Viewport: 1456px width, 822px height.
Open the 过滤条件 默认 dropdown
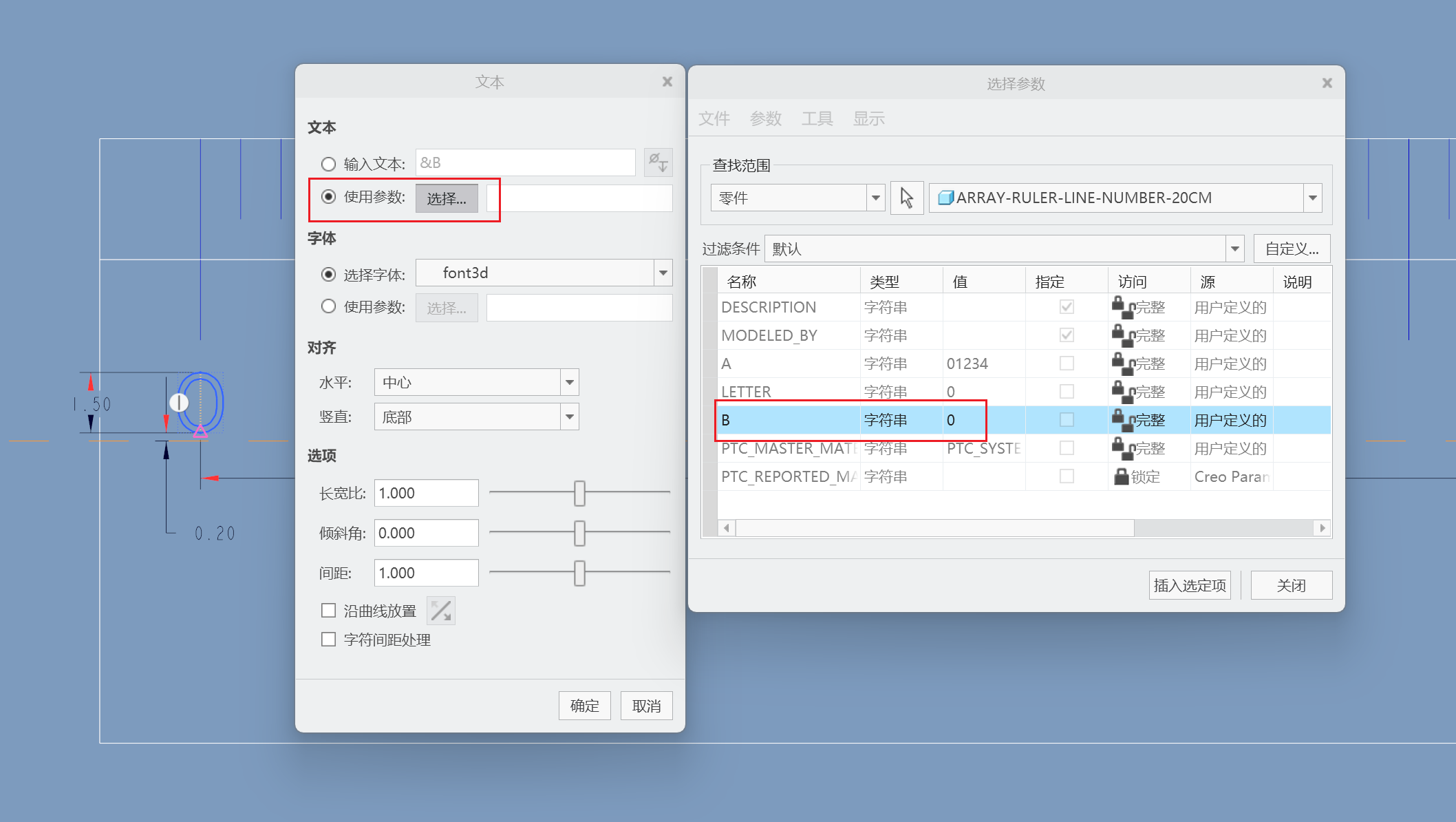(1234, 249)
